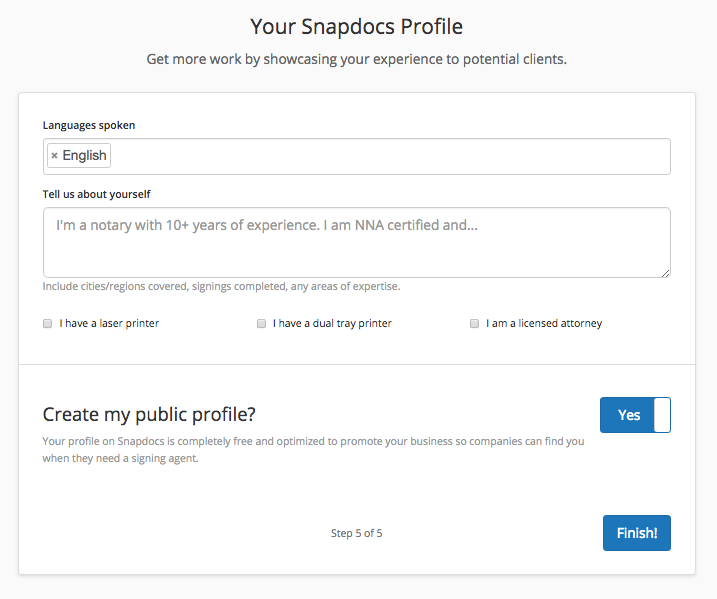Click the I am a licensed attorney label
717x599 pixels.
(544, 324)
